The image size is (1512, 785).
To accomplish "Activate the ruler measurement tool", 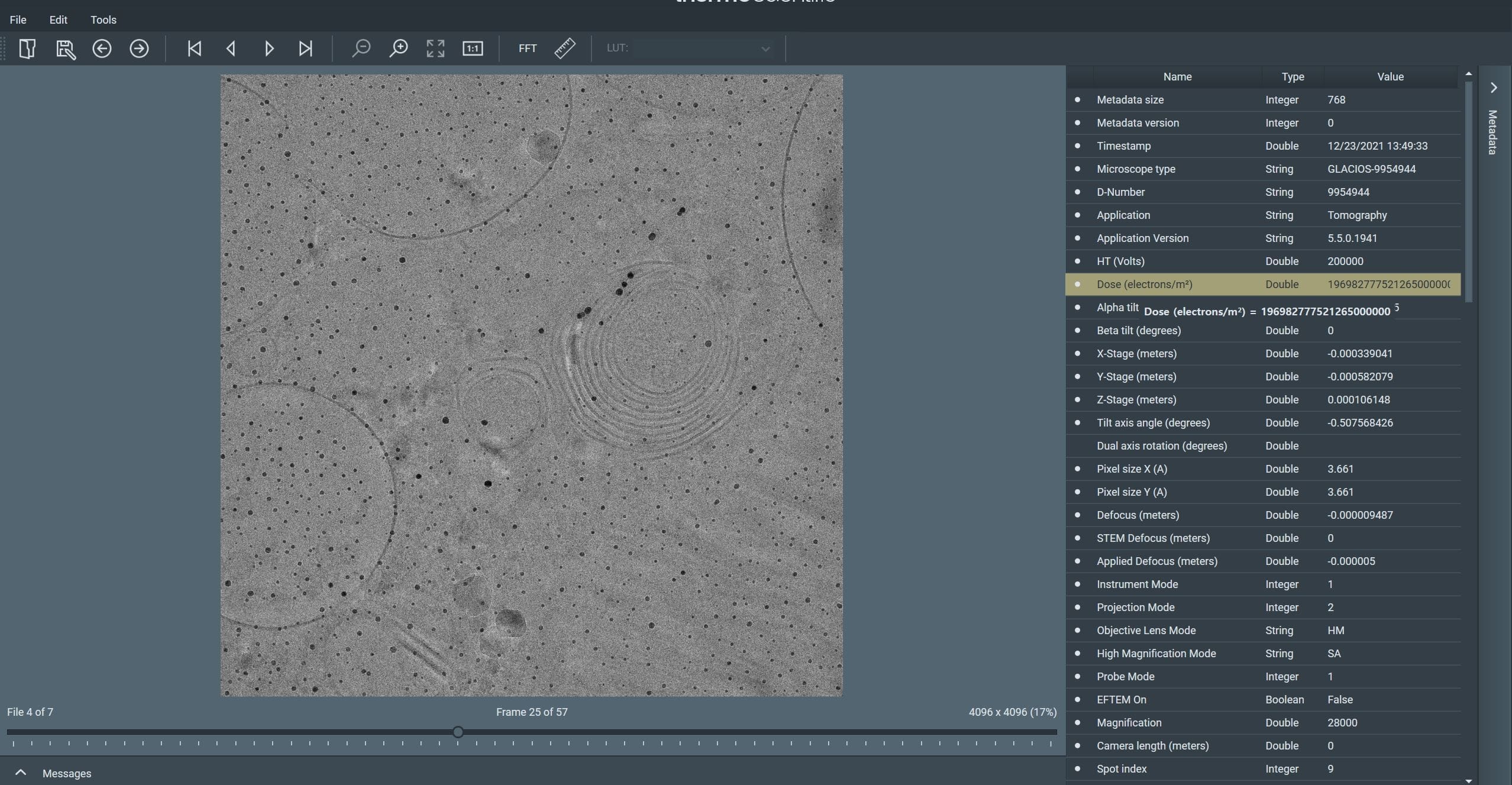I will coord(564,49).
